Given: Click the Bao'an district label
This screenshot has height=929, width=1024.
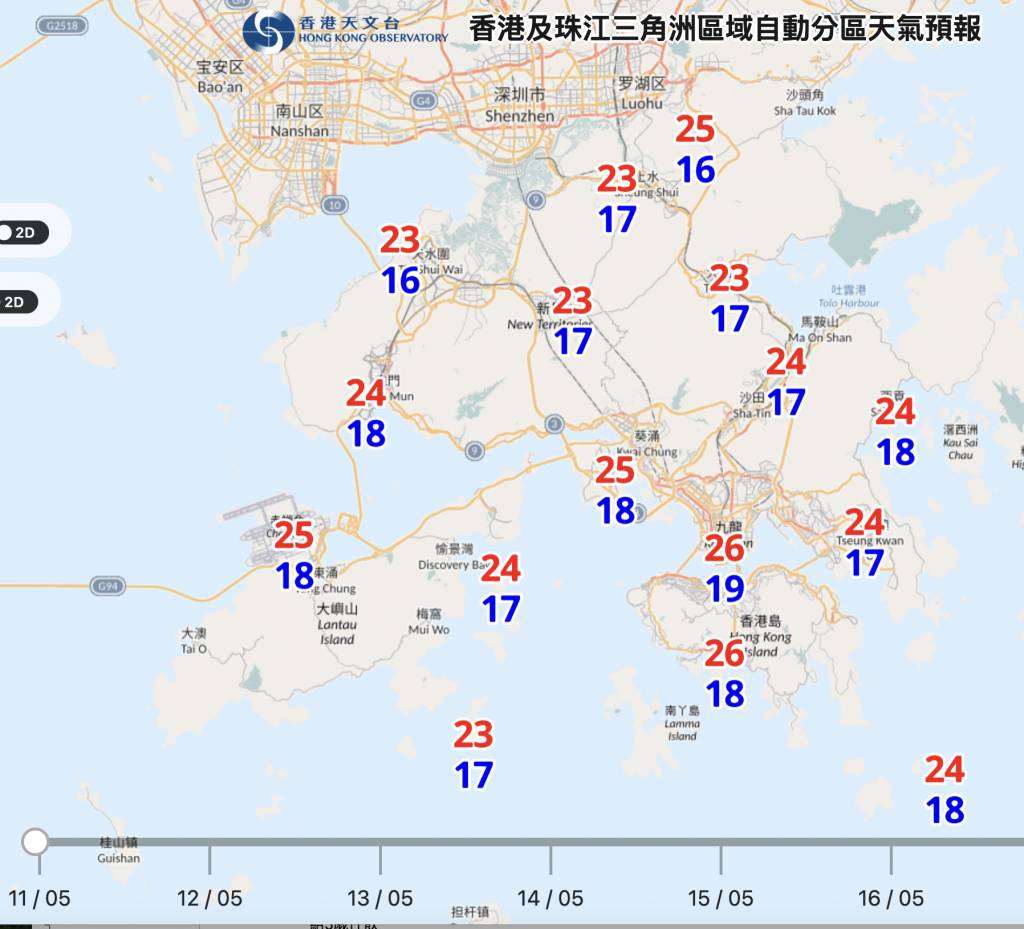Looking at the screenshot, I should [x=220, y=76].
